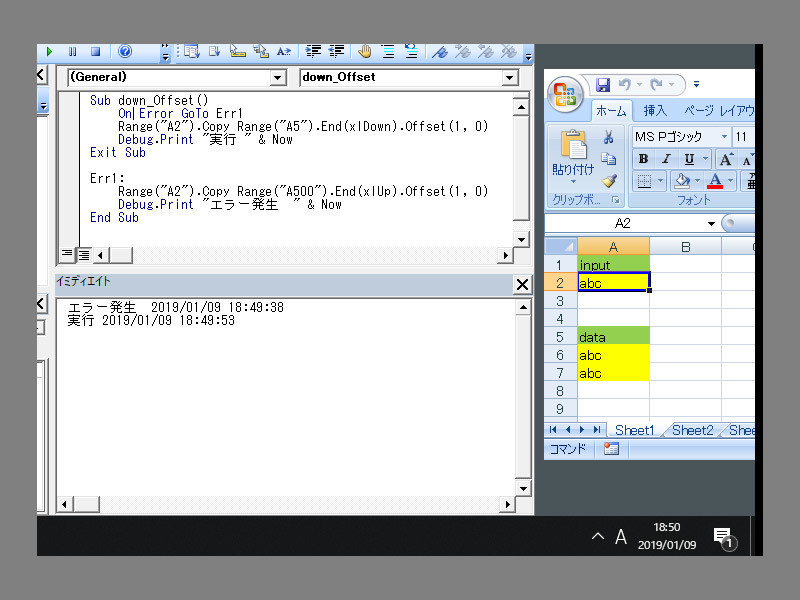This screenshot has height=600, width=800.
Task: Apply the red font color button
Action: tap(715, 181)
